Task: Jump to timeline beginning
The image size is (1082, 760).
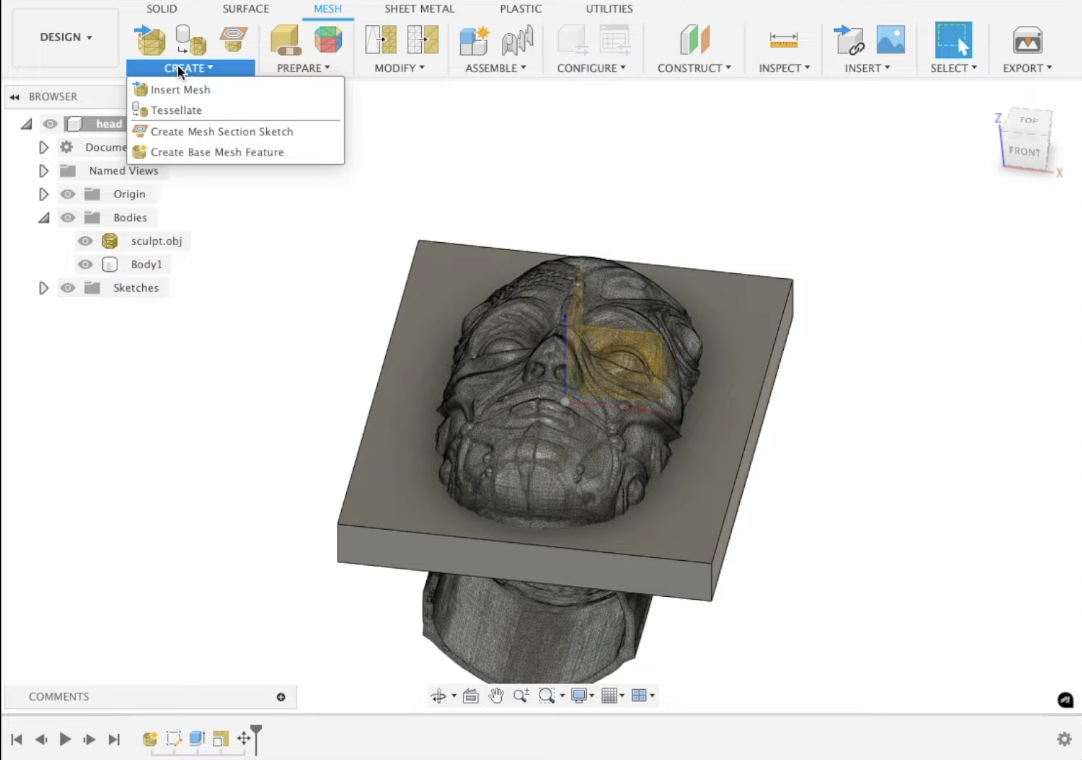Action: pos(17,739)
